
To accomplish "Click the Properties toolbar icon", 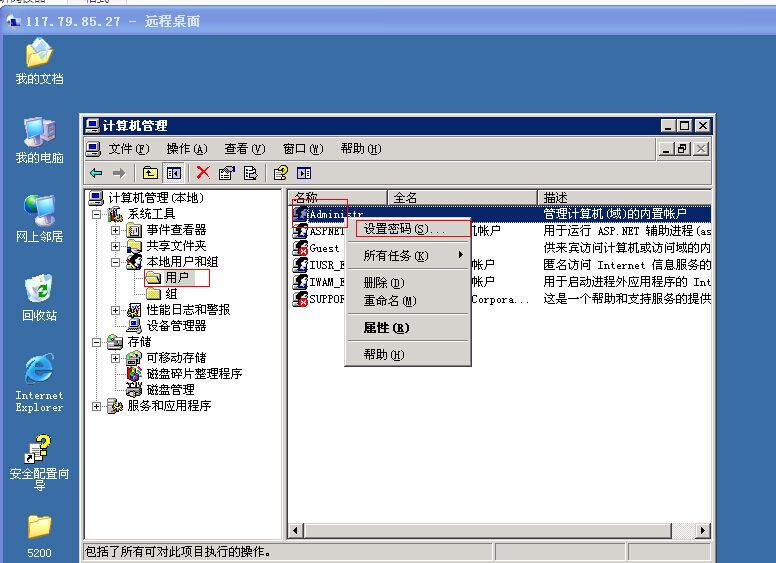I will point(227,173).
